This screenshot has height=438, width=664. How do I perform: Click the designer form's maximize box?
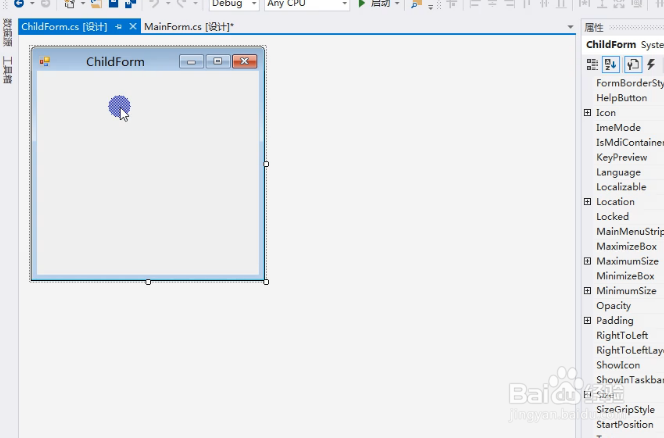[x=218, y=61]
